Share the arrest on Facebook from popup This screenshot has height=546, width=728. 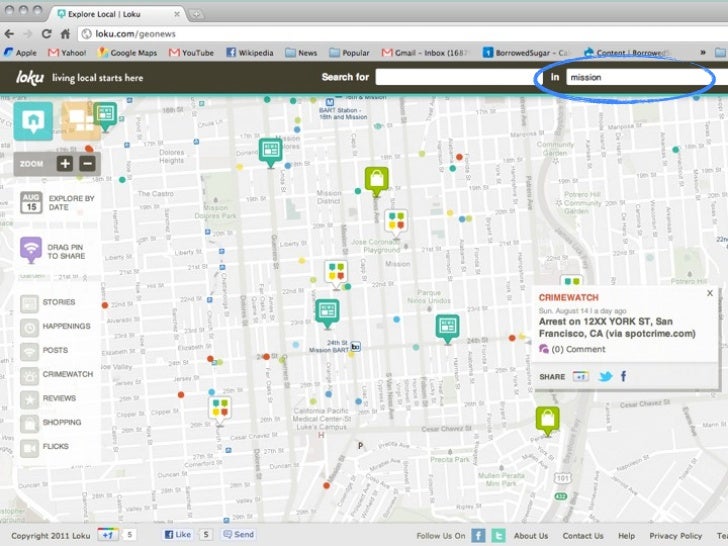coord(623,376)
